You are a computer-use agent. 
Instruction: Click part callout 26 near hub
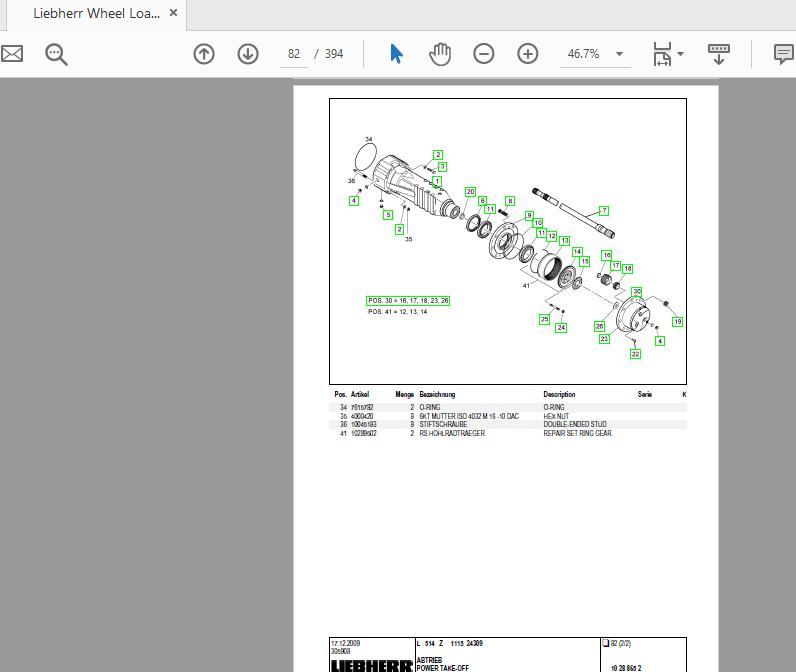pos(600,326)
